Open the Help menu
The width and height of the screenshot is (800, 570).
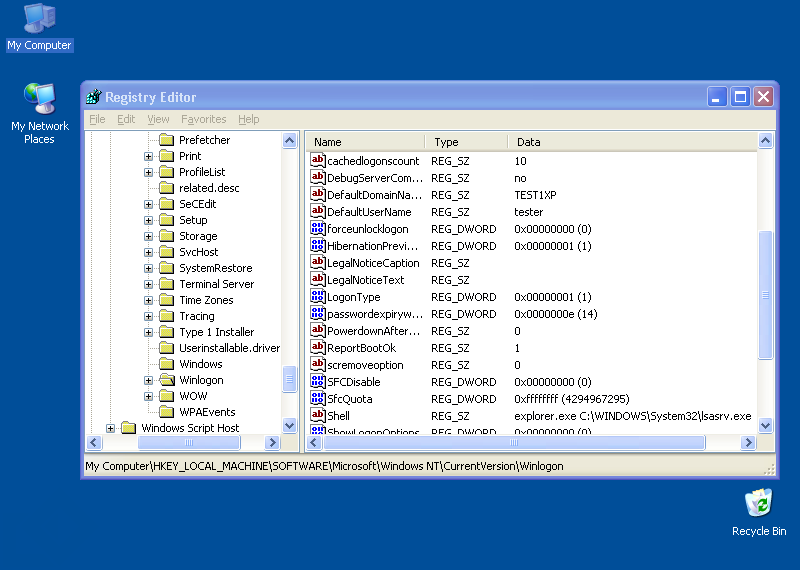[x=248, y=119]
